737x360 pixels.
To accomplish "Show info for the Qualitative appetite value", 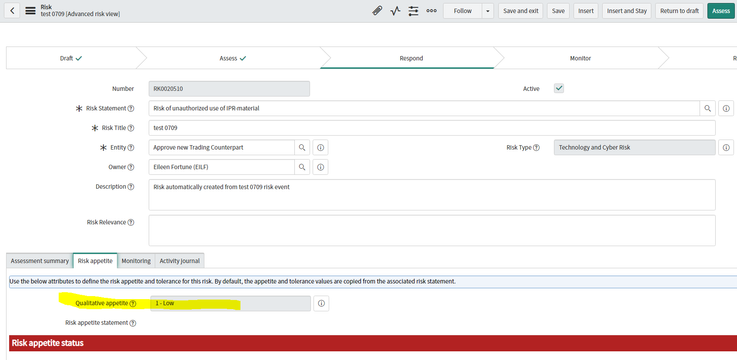I will tap(321, 304).
